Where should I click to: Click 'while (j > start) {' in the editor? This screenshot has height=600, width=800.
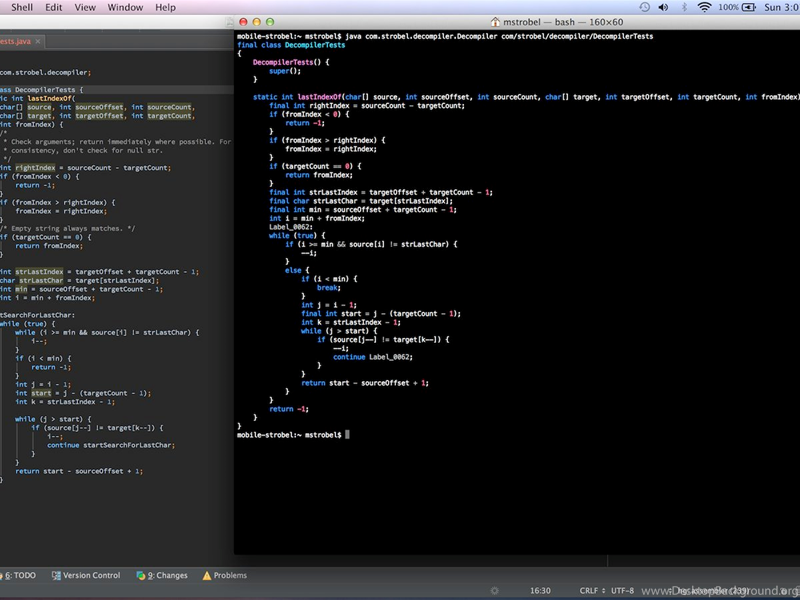coord(54,419)
